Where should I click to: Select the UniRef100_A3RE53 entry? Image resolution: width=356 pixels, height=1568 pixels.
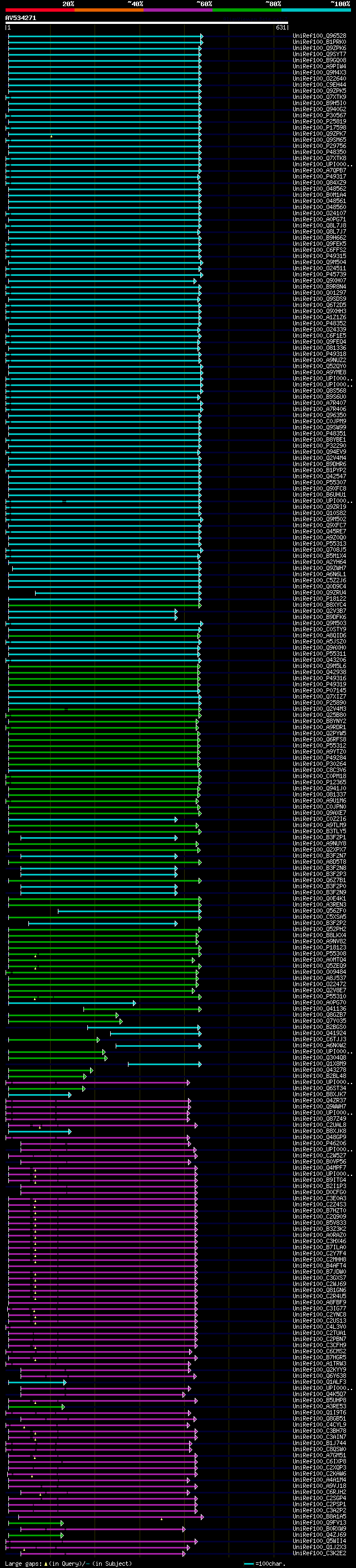[319, 1406]
